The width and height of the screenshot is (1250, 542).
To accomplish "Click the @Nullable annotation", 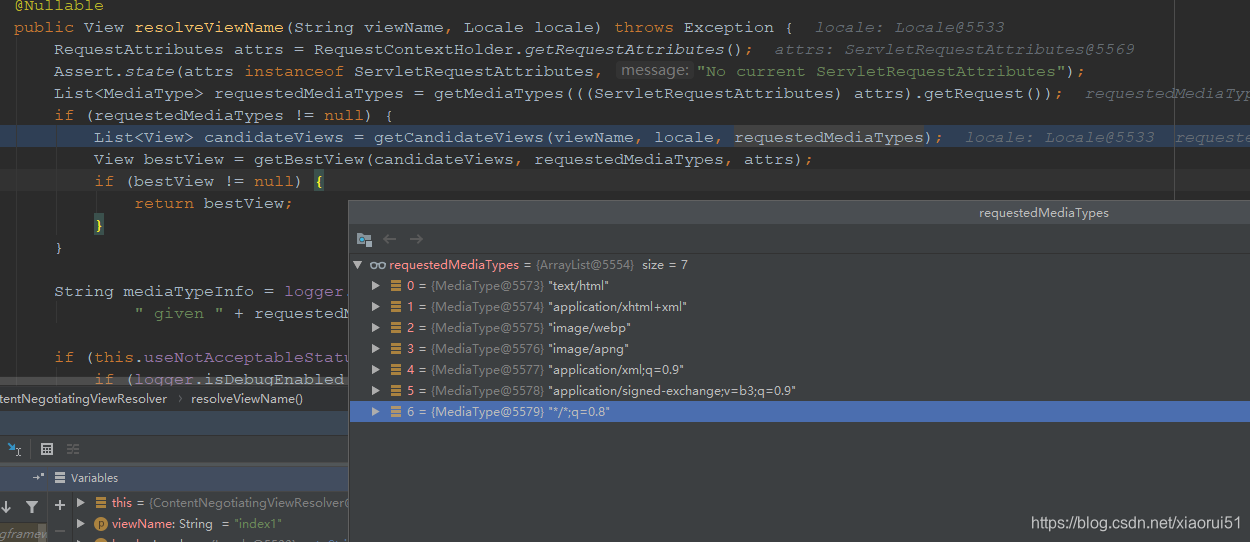I will pyautogui.click(x=58, y=5).
